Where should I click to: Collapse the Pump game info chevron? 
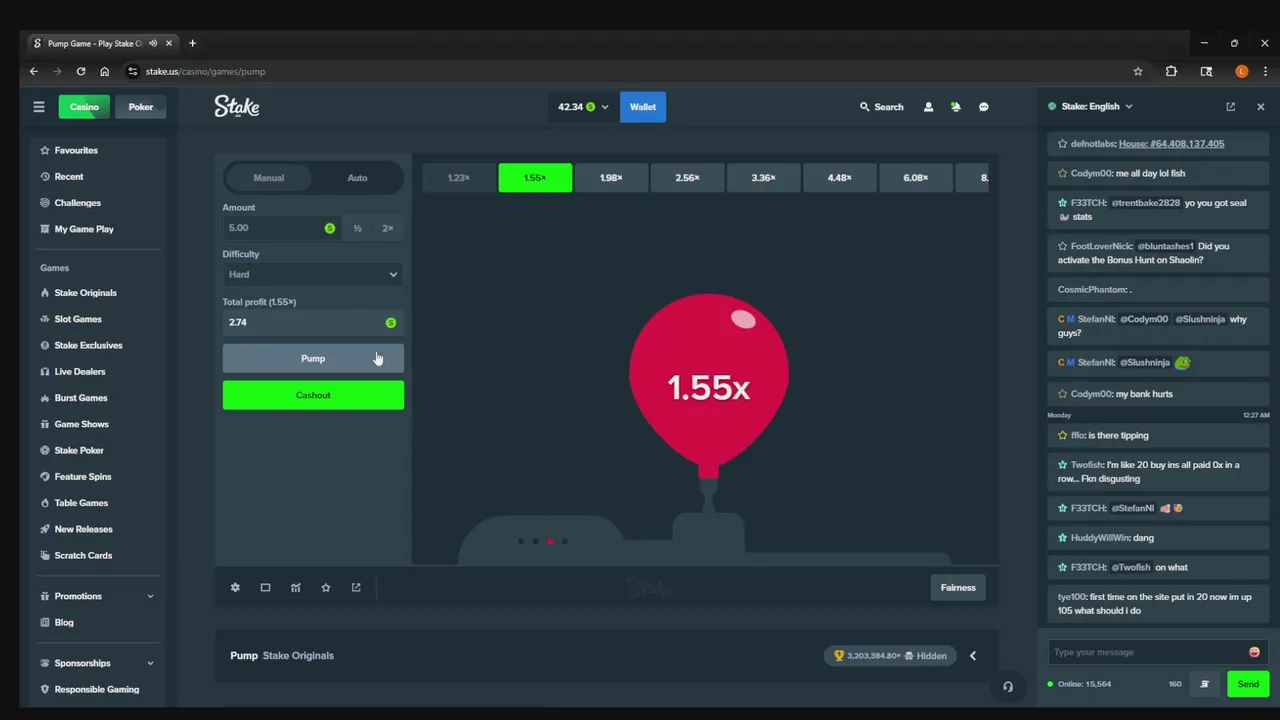[x=973, y=656]
